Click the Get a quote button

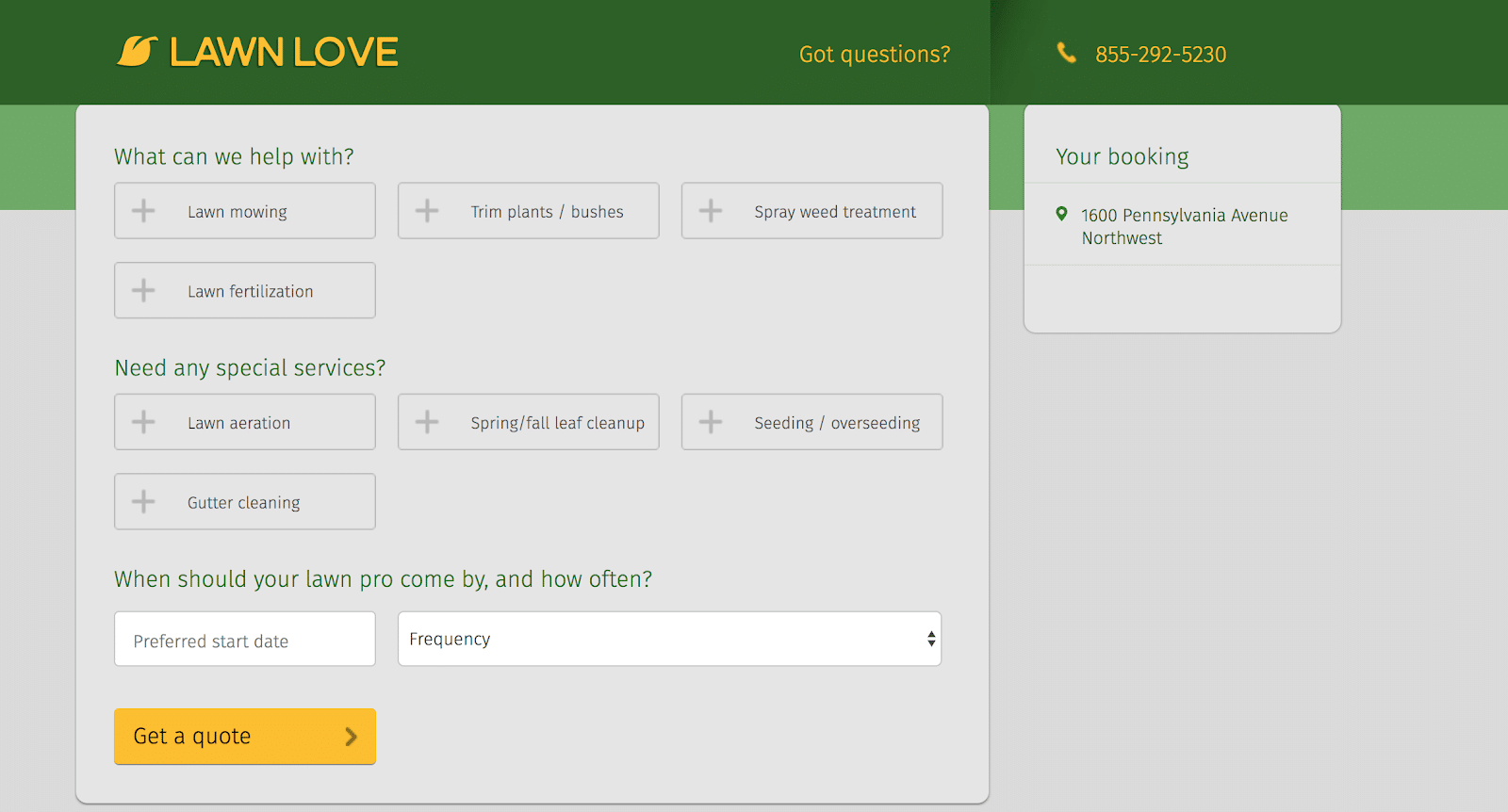(245, 737)
